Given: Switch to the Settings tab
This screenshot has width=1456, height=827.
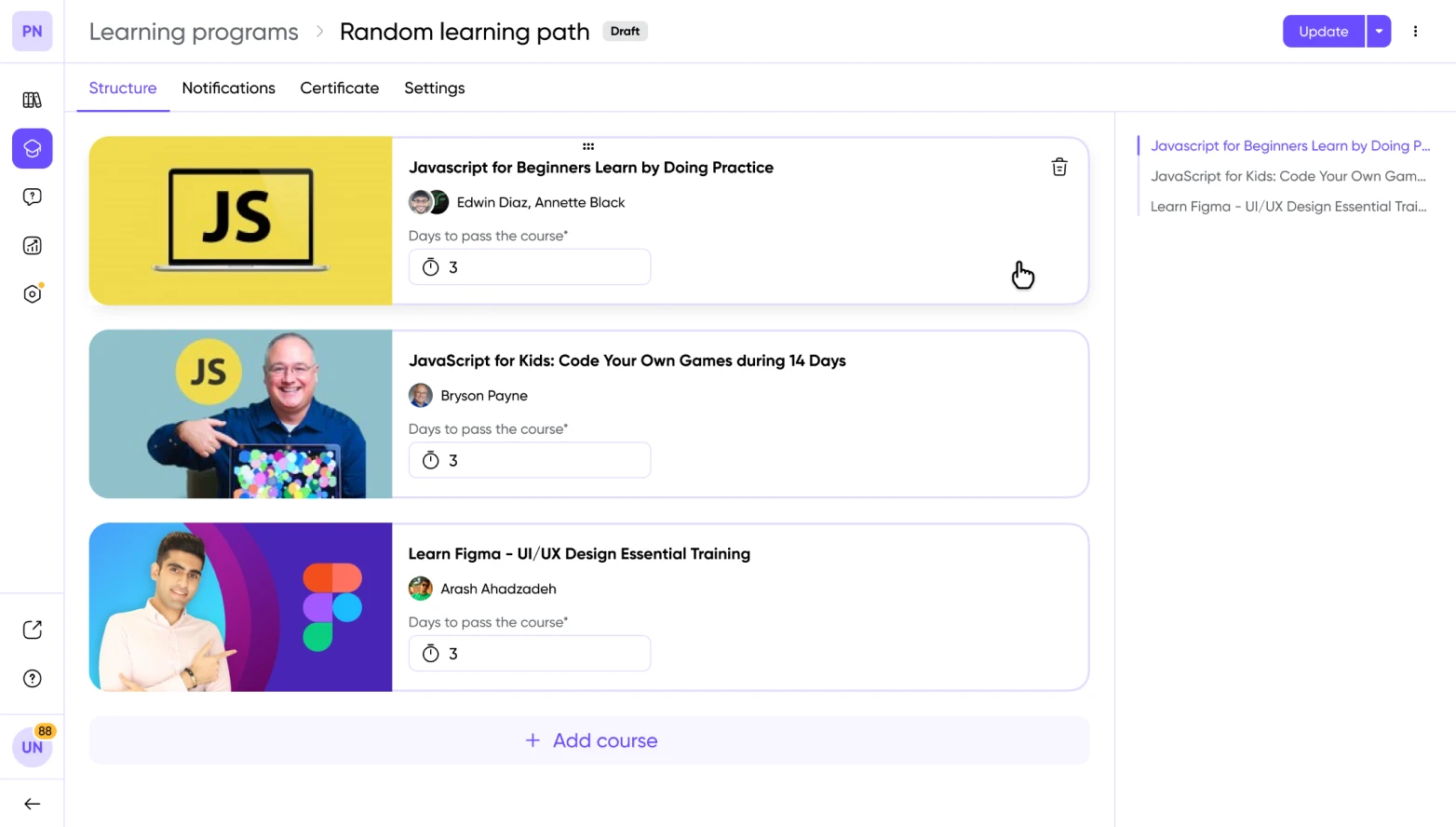Looking at the screenshot, I should click(x=435, y=88).
